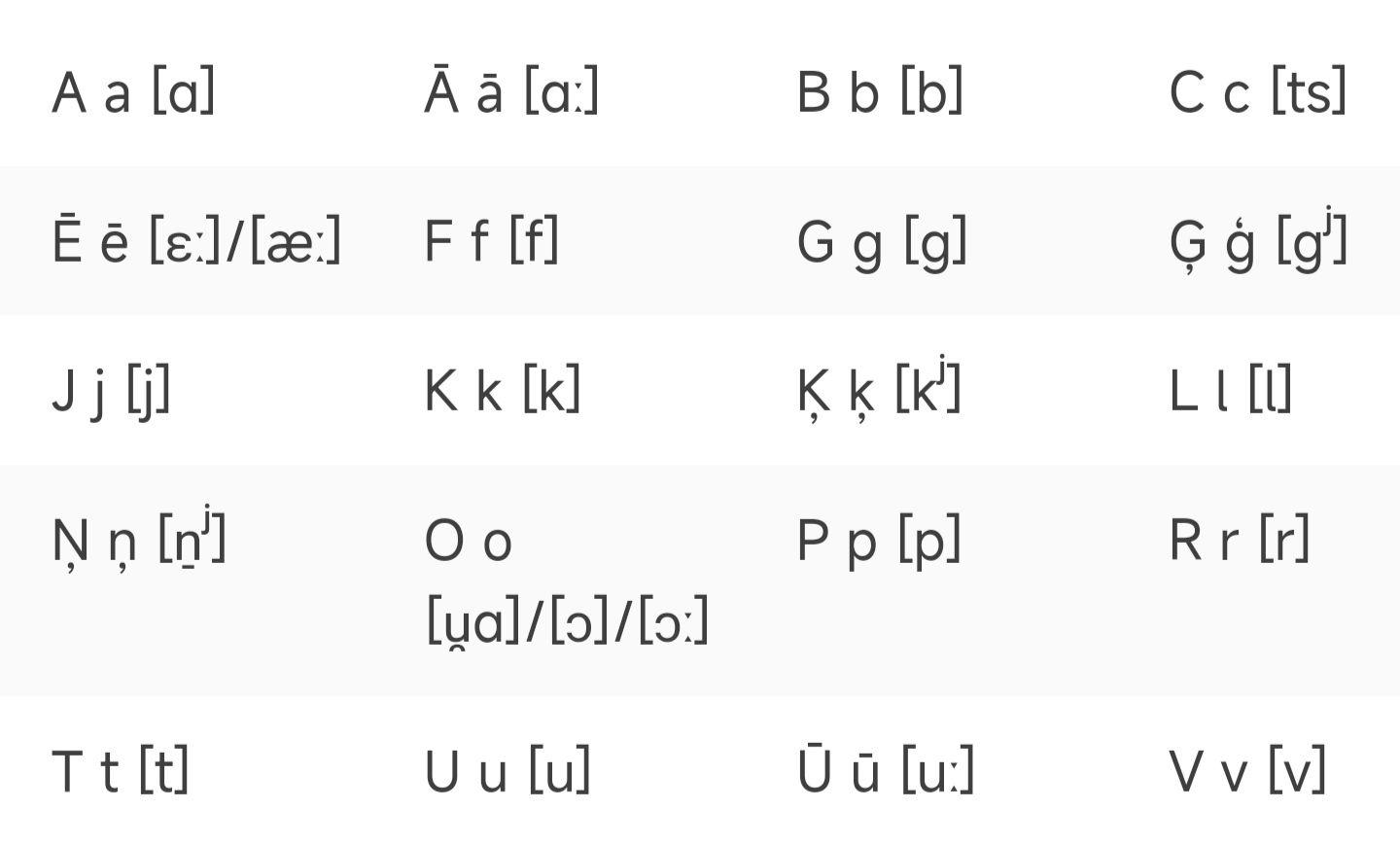Tap the 'P p [p]' entry
The width and height of the screenshot is (1400, 844).
tap(879, 541)
